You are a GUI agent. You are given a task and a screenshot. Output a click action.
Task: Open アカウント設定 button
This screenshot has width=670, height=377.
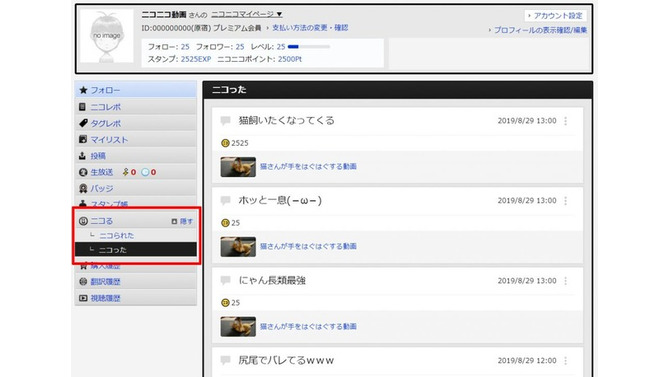[x=555, y=15]
